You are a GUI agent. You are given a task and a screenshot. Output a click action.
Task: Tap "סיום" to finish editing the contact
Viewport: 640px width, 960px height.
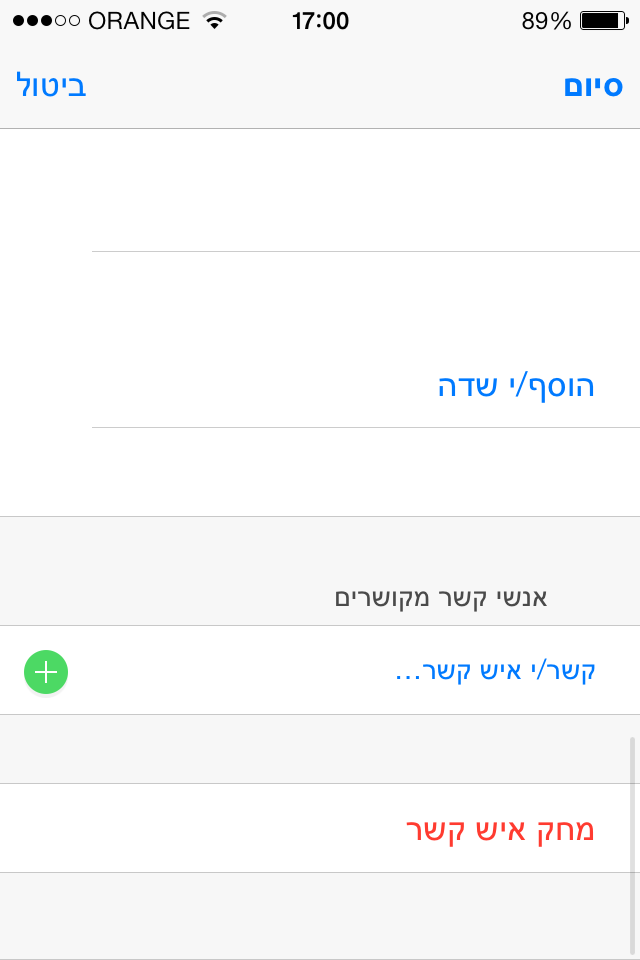tap(593, 85)
